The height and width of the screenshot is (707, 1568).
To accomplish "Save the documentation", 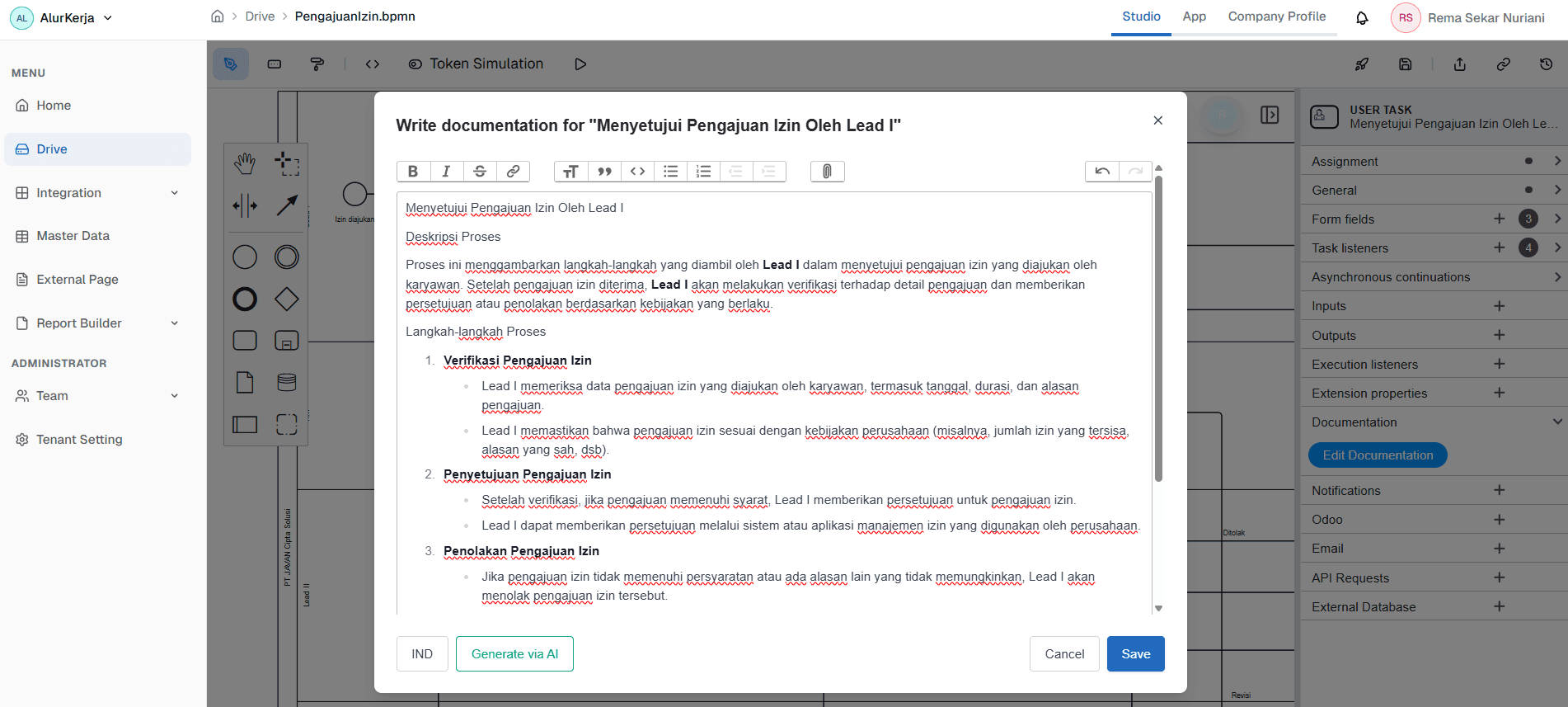I will point(1135,653).
